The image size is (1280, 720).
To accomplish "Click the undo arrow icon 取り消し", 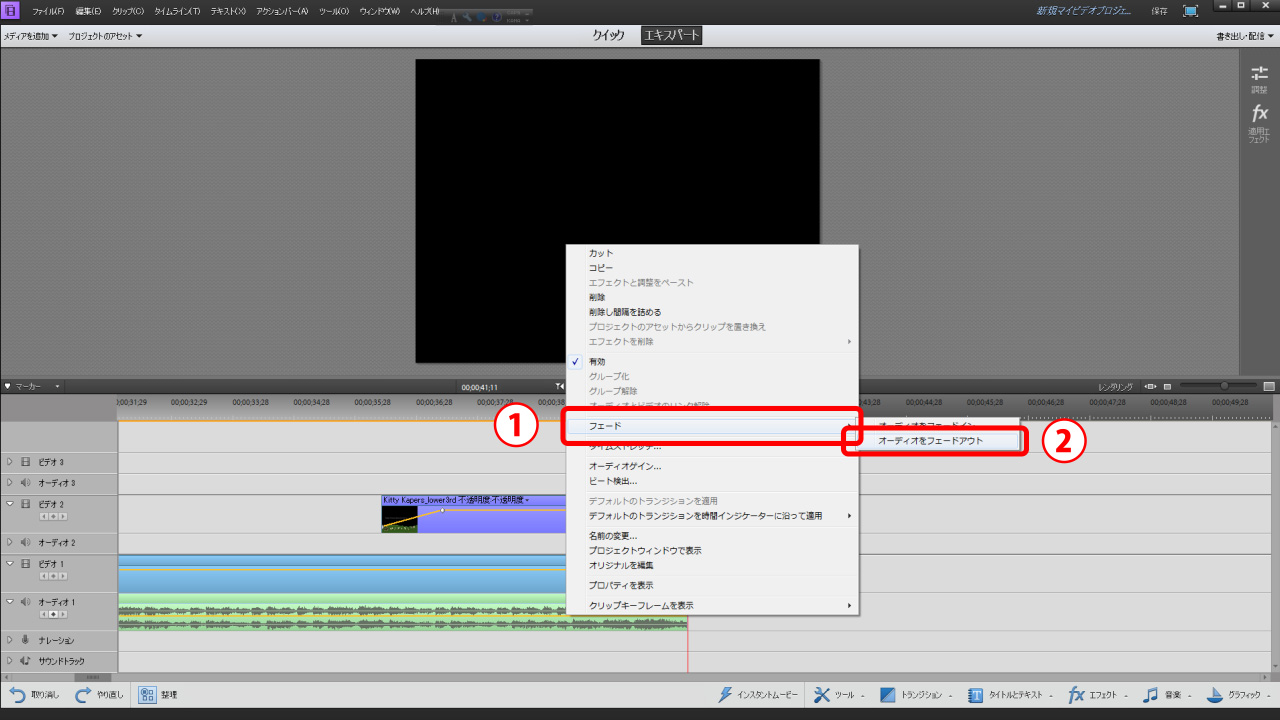I will tap(19, 694).
